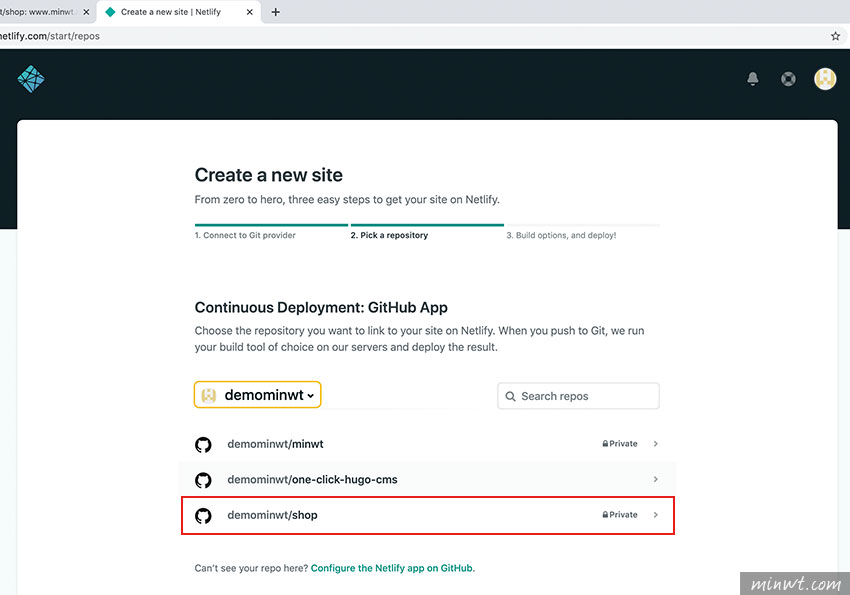The image size is (850, 595).
Task: Click GitHub icon beside one-click-hugo-cms
Action: point(203,480)
